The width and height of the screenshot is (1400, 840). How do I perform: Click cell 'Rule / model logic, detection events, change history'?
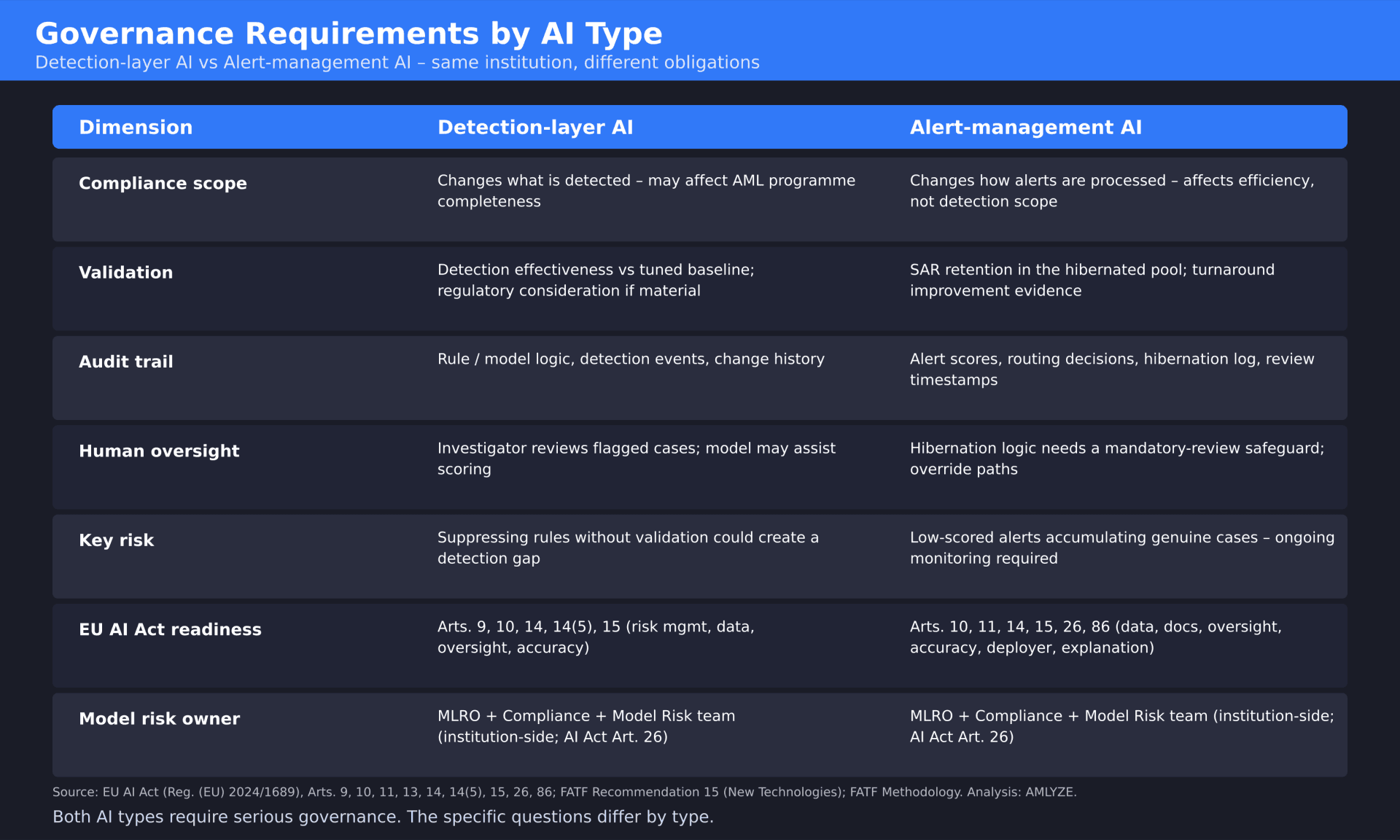(631, 359)
